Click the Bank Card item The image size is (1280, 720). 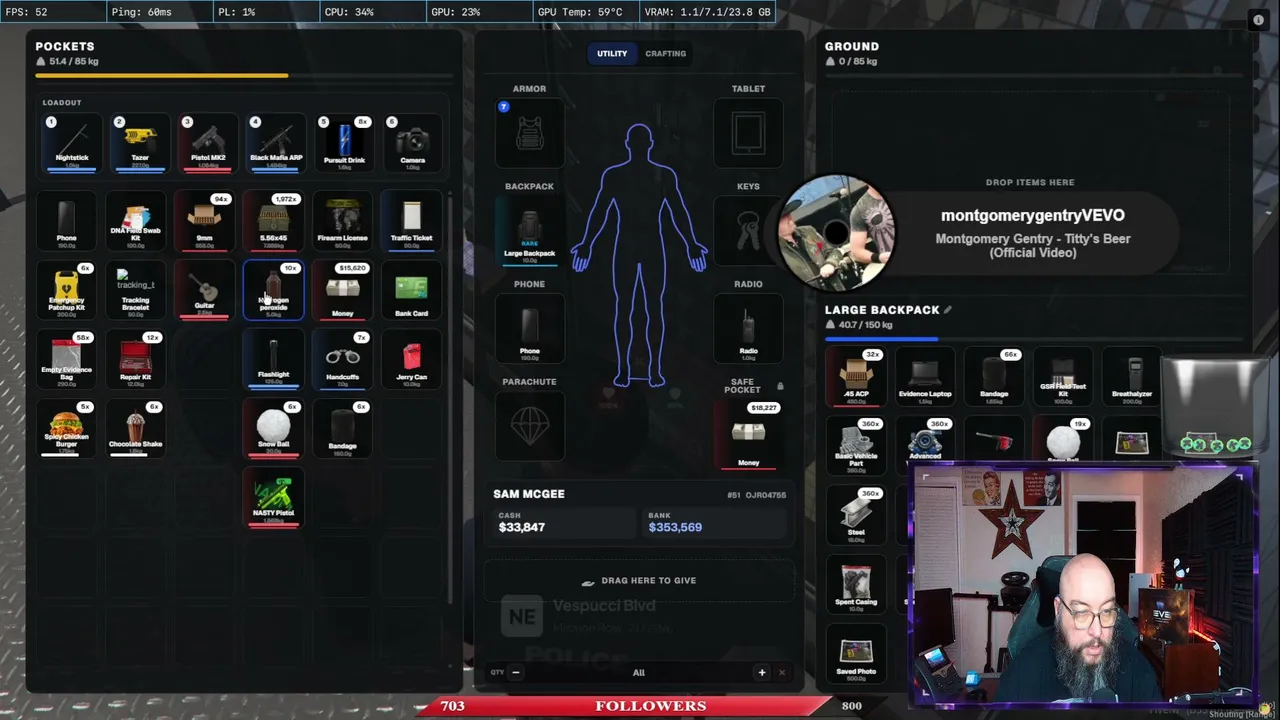tap(411, 291)
